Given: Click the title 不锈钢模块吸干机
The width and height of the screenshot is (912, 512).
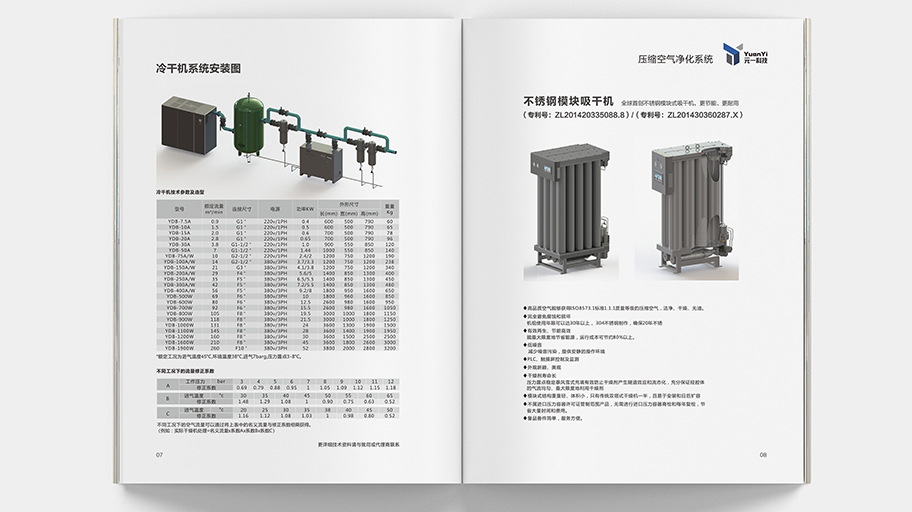Looking at the screenshot, I should (x=568, y=102).
